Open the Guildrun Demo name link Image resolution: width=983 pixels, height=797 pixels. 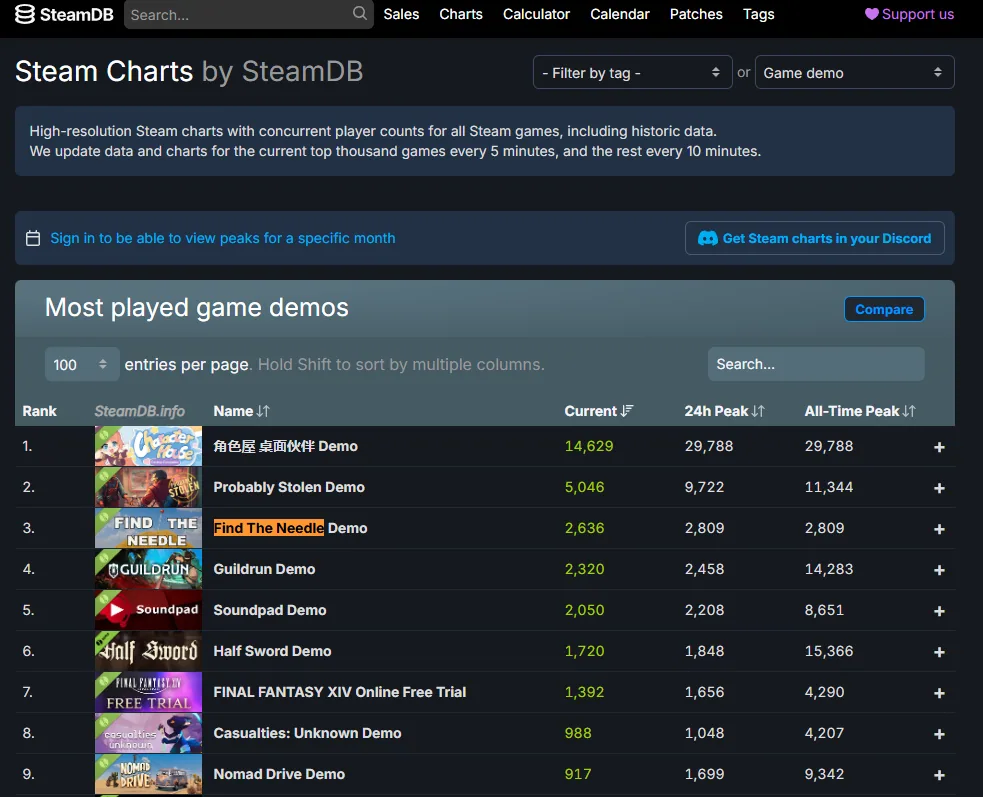[264, 569]
